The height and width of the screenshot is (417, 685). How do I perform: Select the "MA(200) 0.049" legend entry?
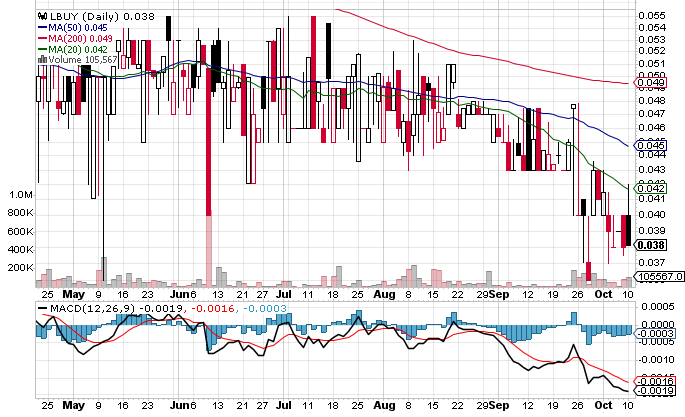pyautogui.click(x=80, y=38)
